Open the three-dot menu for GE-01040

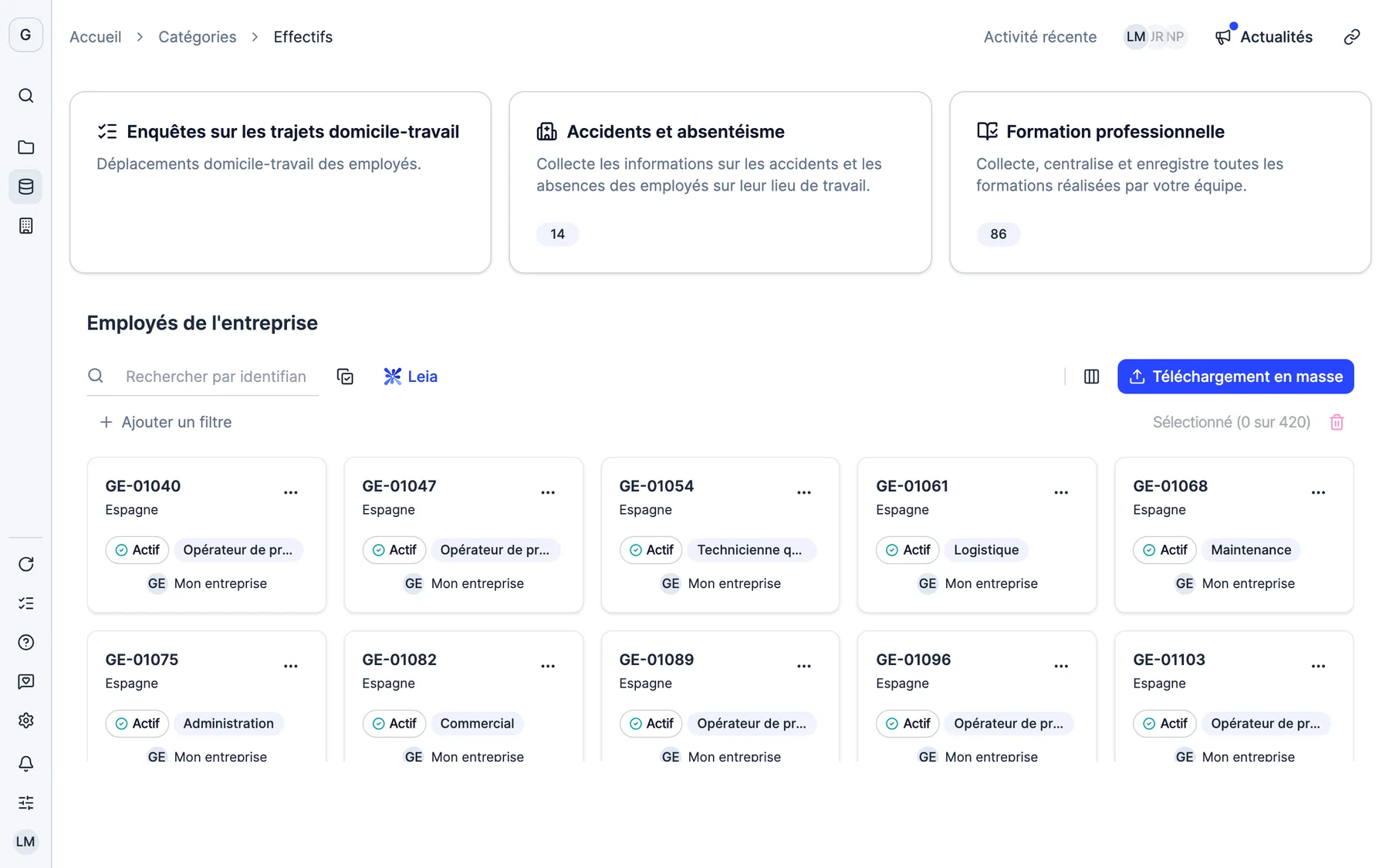pyautogui.click(x=291, y=492)
